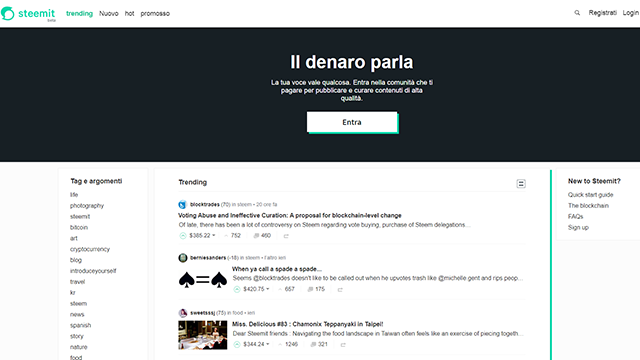This screenshot has width=640, height=360.
Task: Expand the $344.24 payout dropdown
Action: [256, 344]
